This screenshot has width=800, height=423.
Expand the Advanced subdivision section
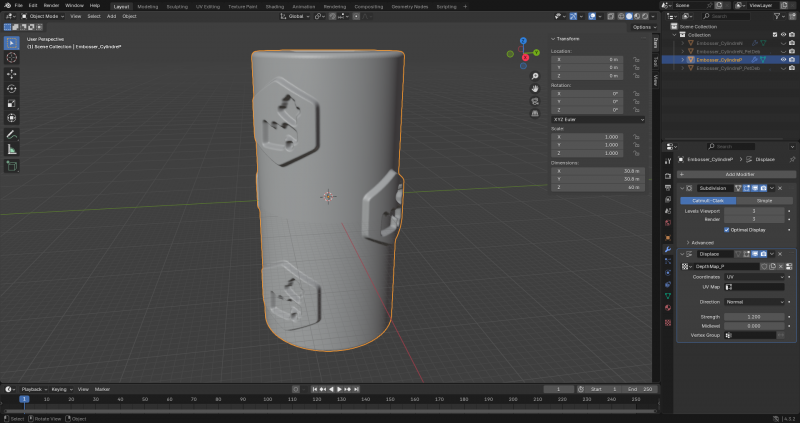[701, 242]
